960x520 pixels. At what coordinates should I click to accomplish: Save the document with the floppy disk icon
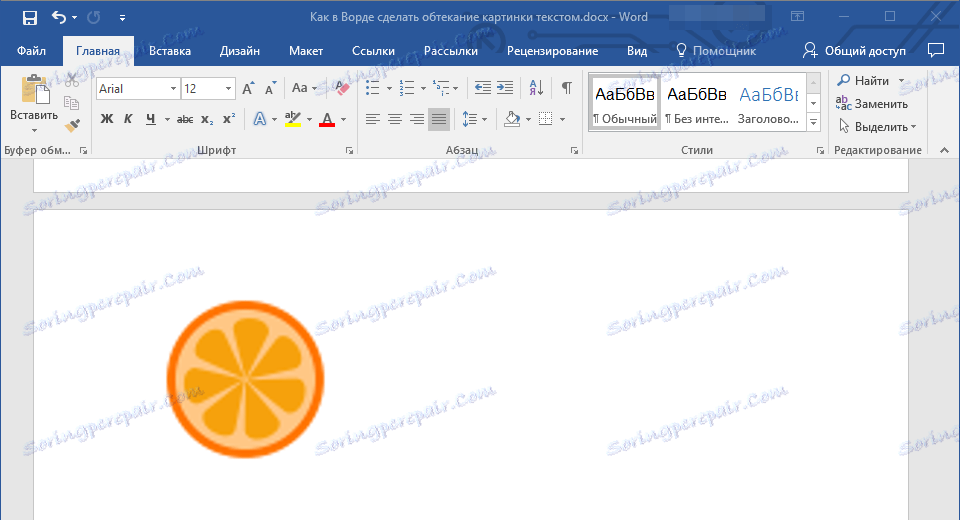coord(29,18)
